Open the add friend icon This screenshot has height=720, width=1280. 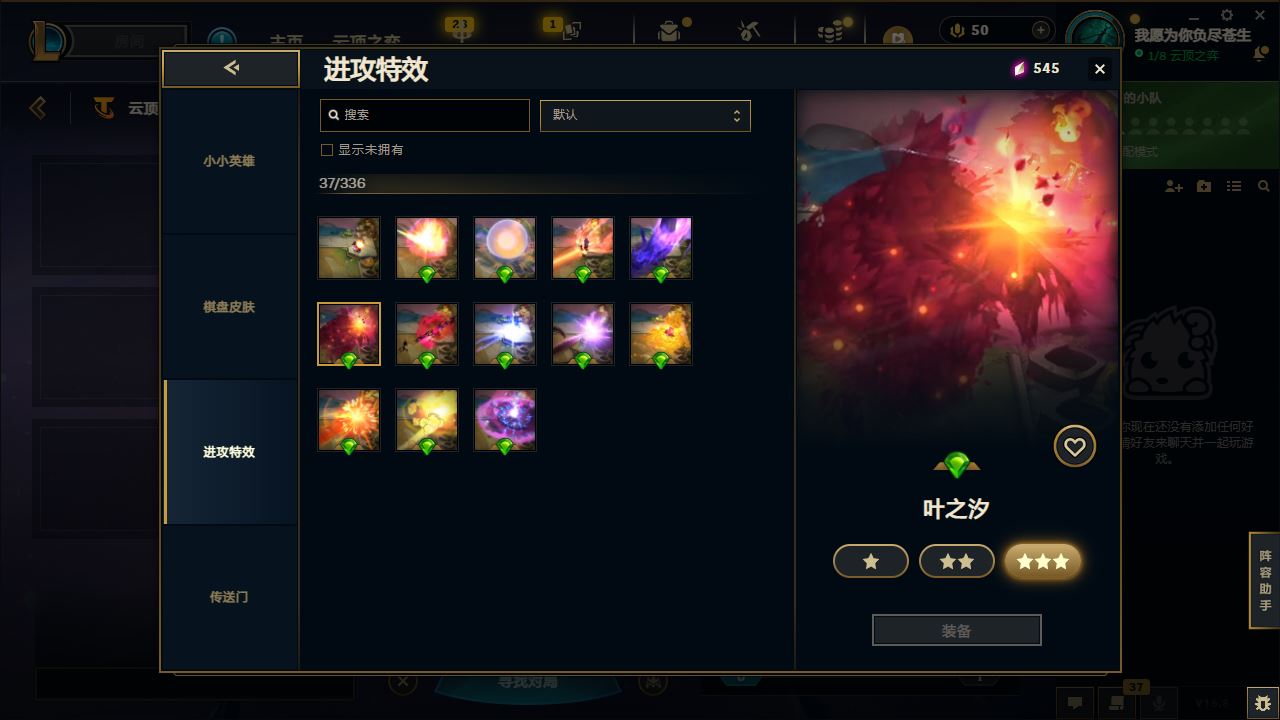(1174, 186)
